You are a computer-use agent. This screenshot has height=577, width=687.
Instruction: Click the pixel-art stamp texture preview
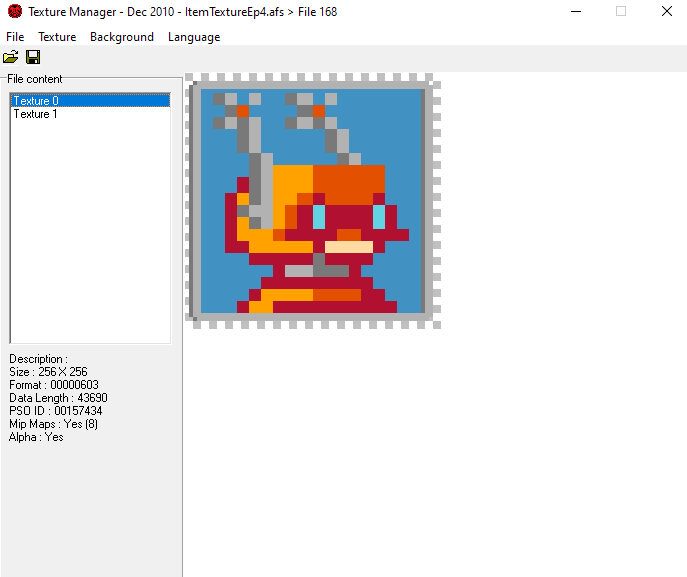click(313, 201)
